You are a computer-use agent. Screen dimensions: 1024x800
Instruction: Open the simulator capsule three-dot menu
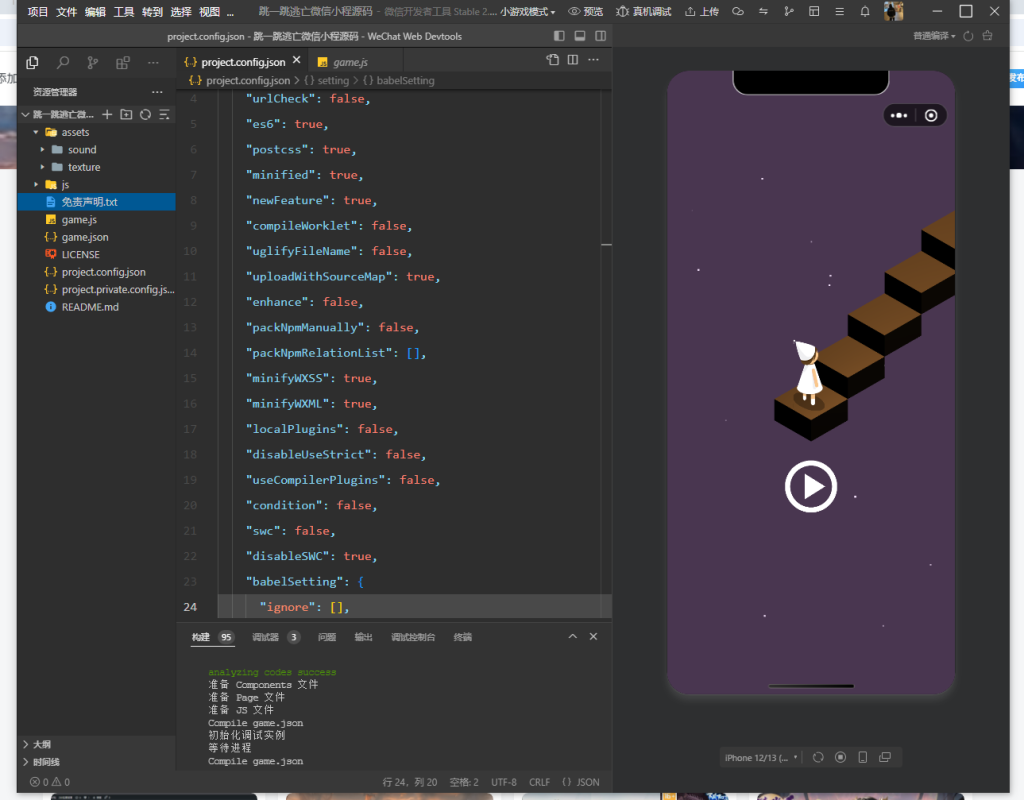pyautogui.click(x=899, y=116)
